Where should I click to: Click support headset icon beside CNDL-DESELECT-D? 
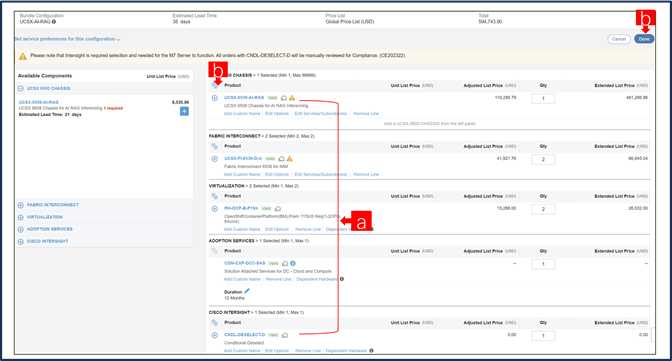point(285,335)
